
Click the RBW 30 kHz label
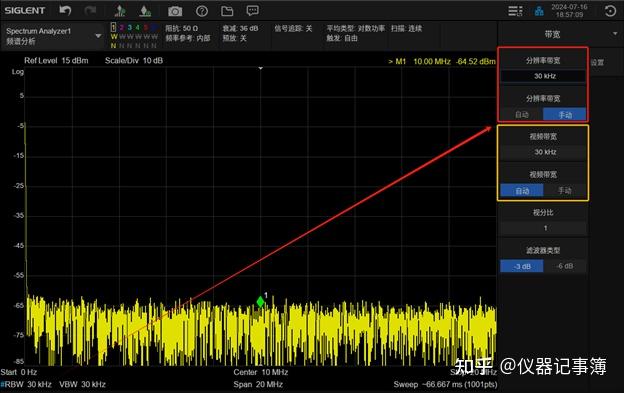pos(26,384)
